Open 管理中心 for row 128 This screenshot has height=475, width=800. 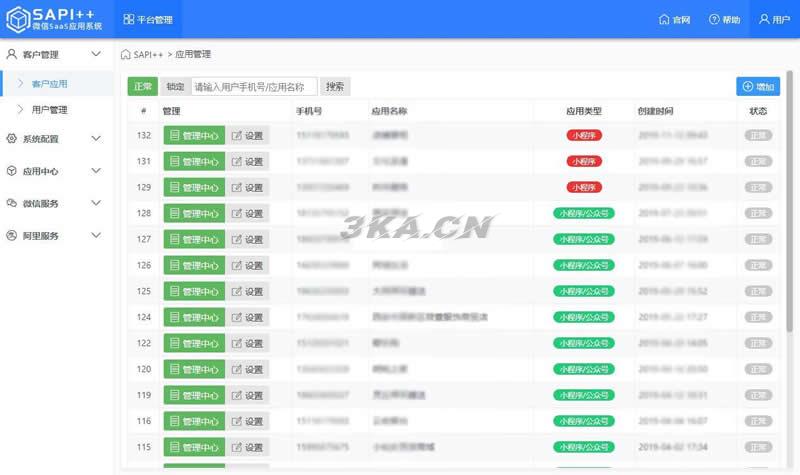(x=194, y=213)
